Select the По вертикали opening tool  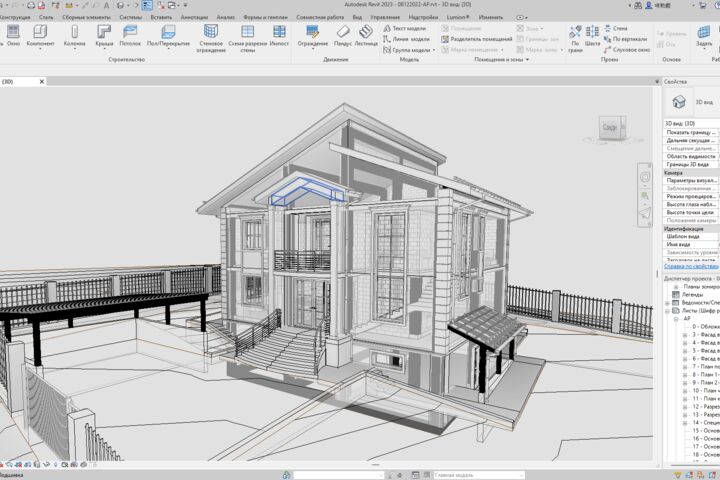coord(625,39)
